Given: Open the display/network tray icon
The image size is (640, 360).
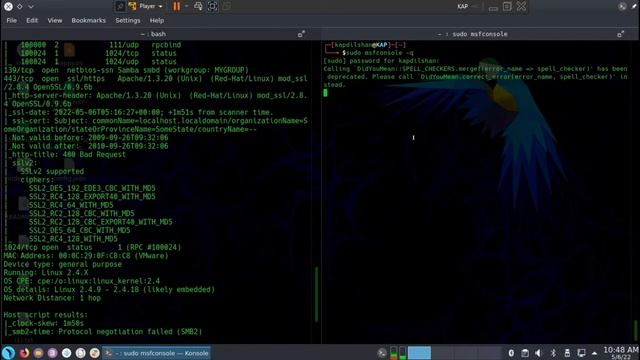Looking at the screenshot, I should pyautogui.click(x=581, y=353).
